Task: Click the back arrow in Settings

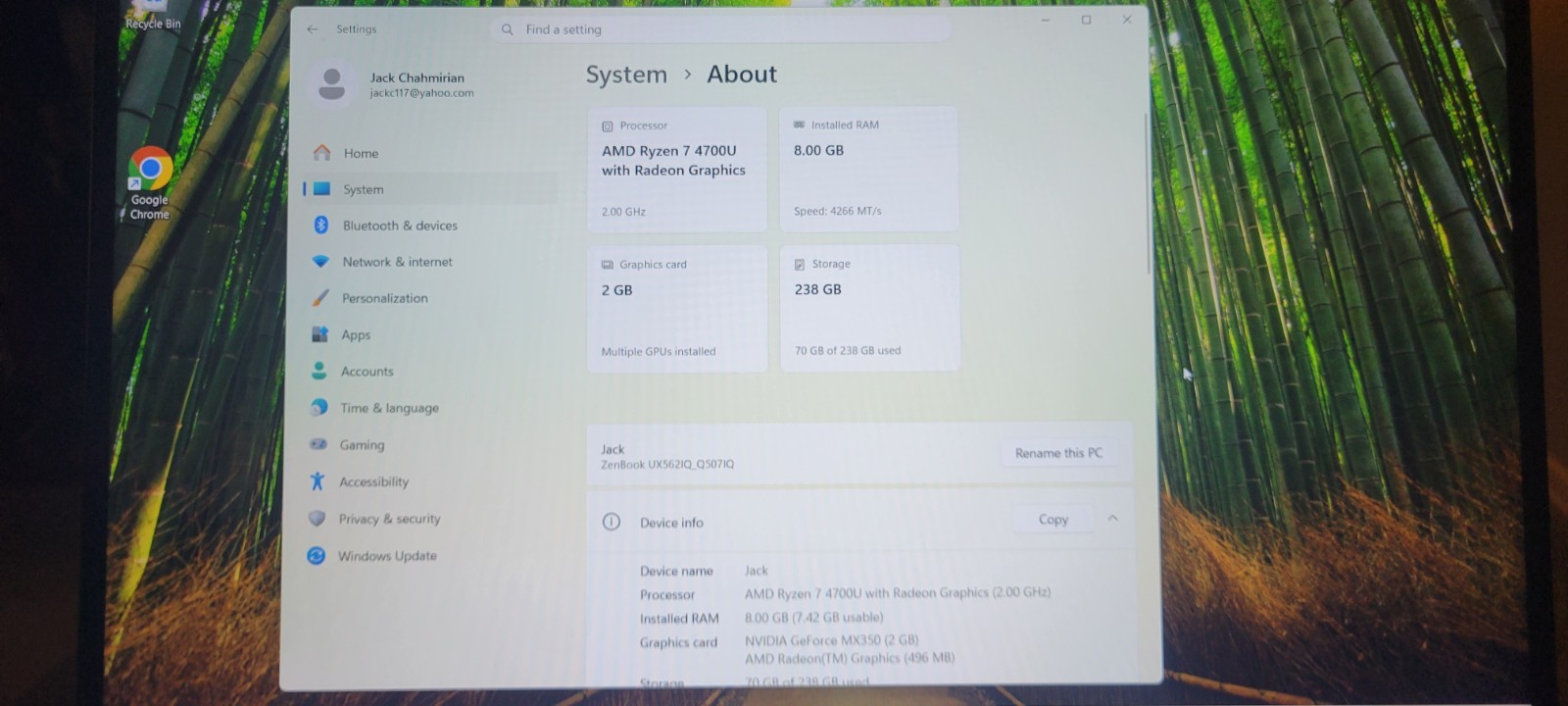Action: [x=313, y=29]
